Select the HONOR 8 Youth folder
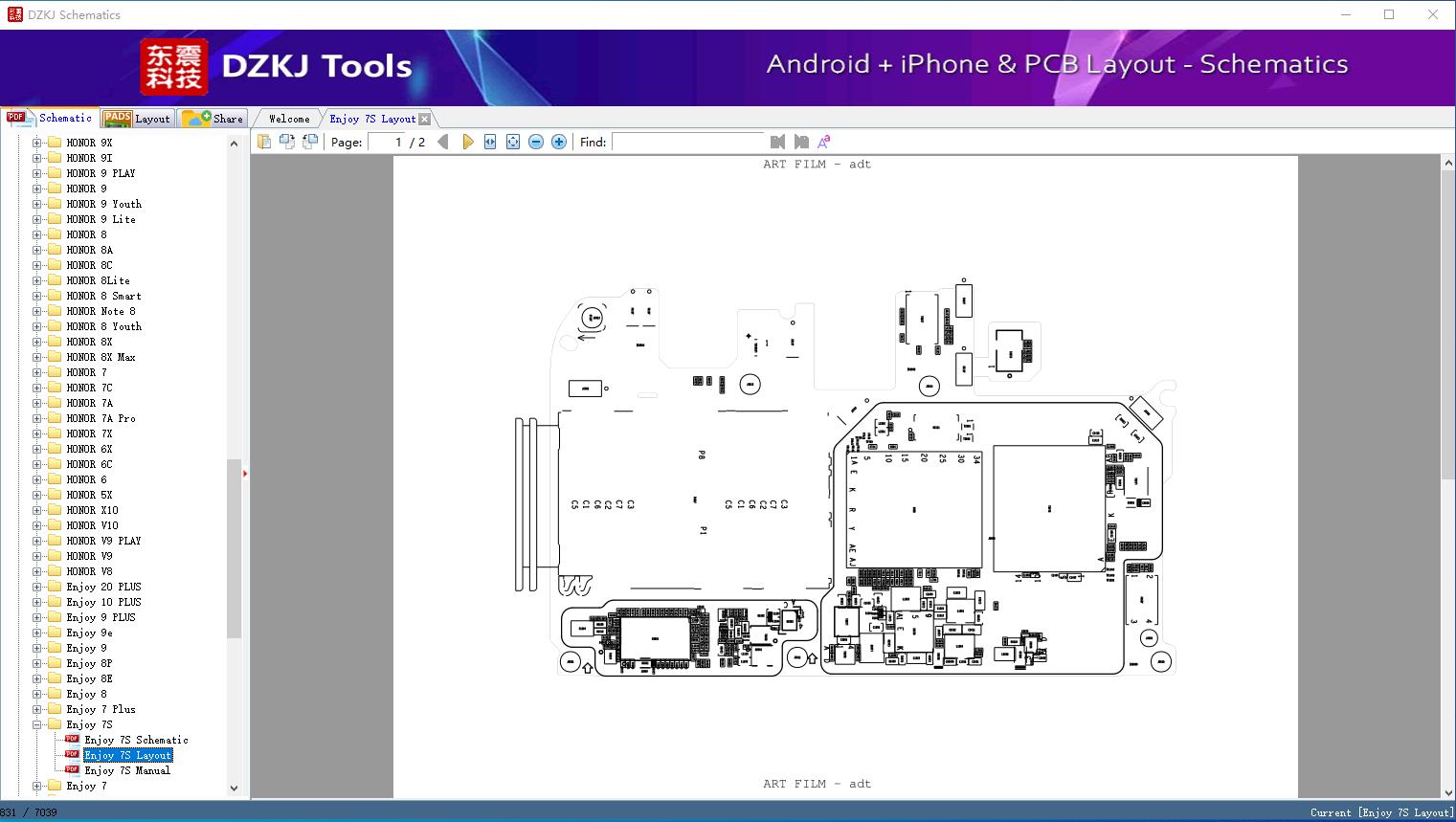This screenshot has width=1456, height=822. click(103, 326)
